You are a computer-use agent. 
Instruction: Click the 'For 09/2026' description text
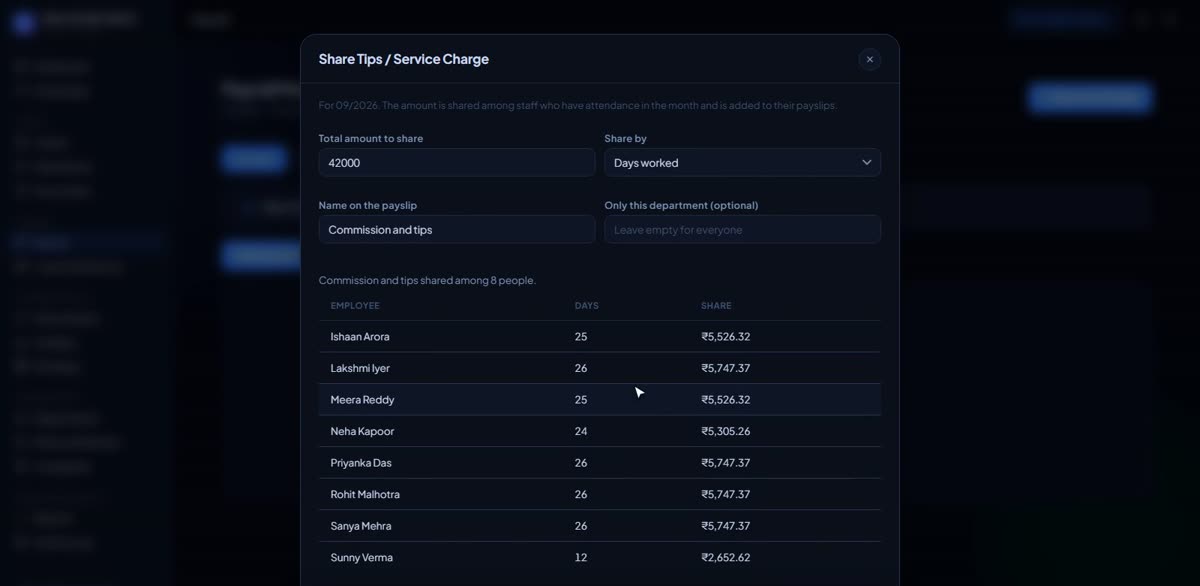[578, 105]
